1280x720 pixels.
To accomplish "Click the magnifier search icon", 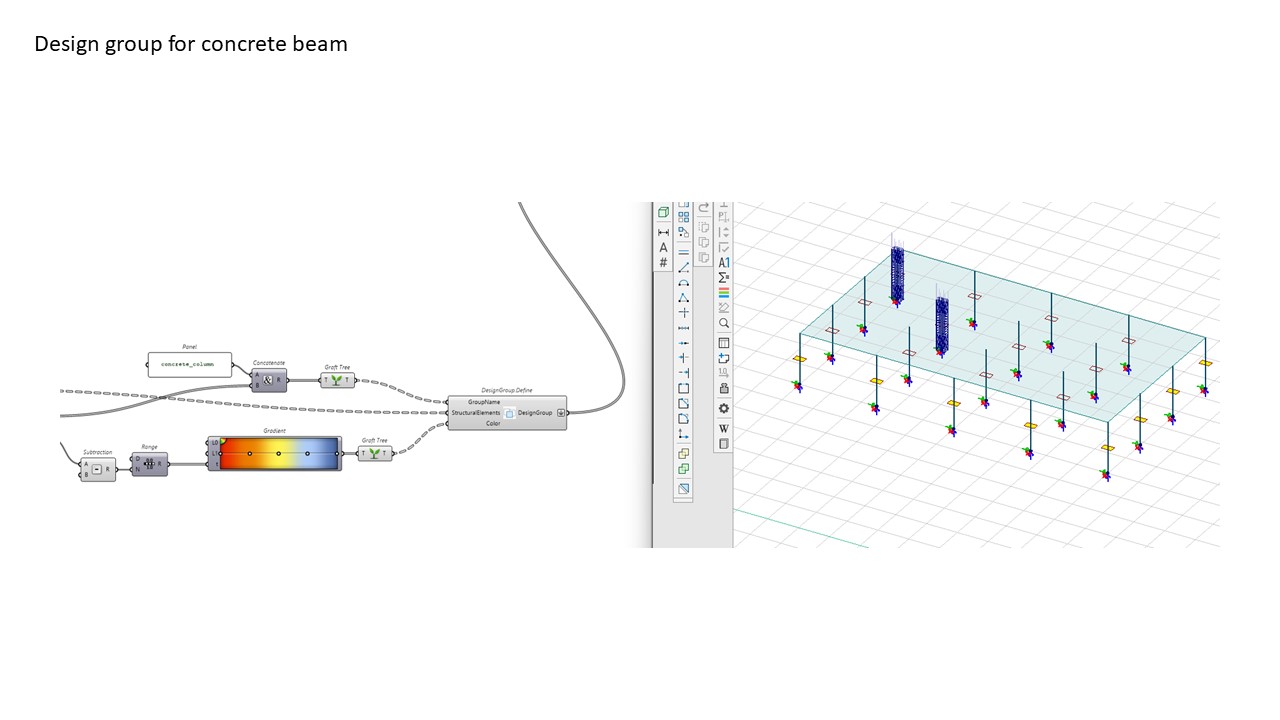I will 724,323.
